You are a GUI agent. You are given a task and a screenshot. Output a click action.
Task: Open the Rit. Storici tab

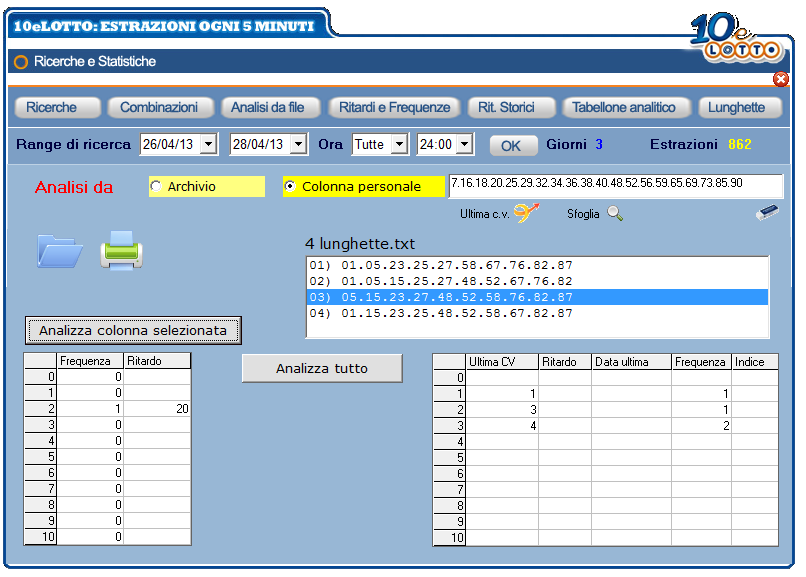511,107
